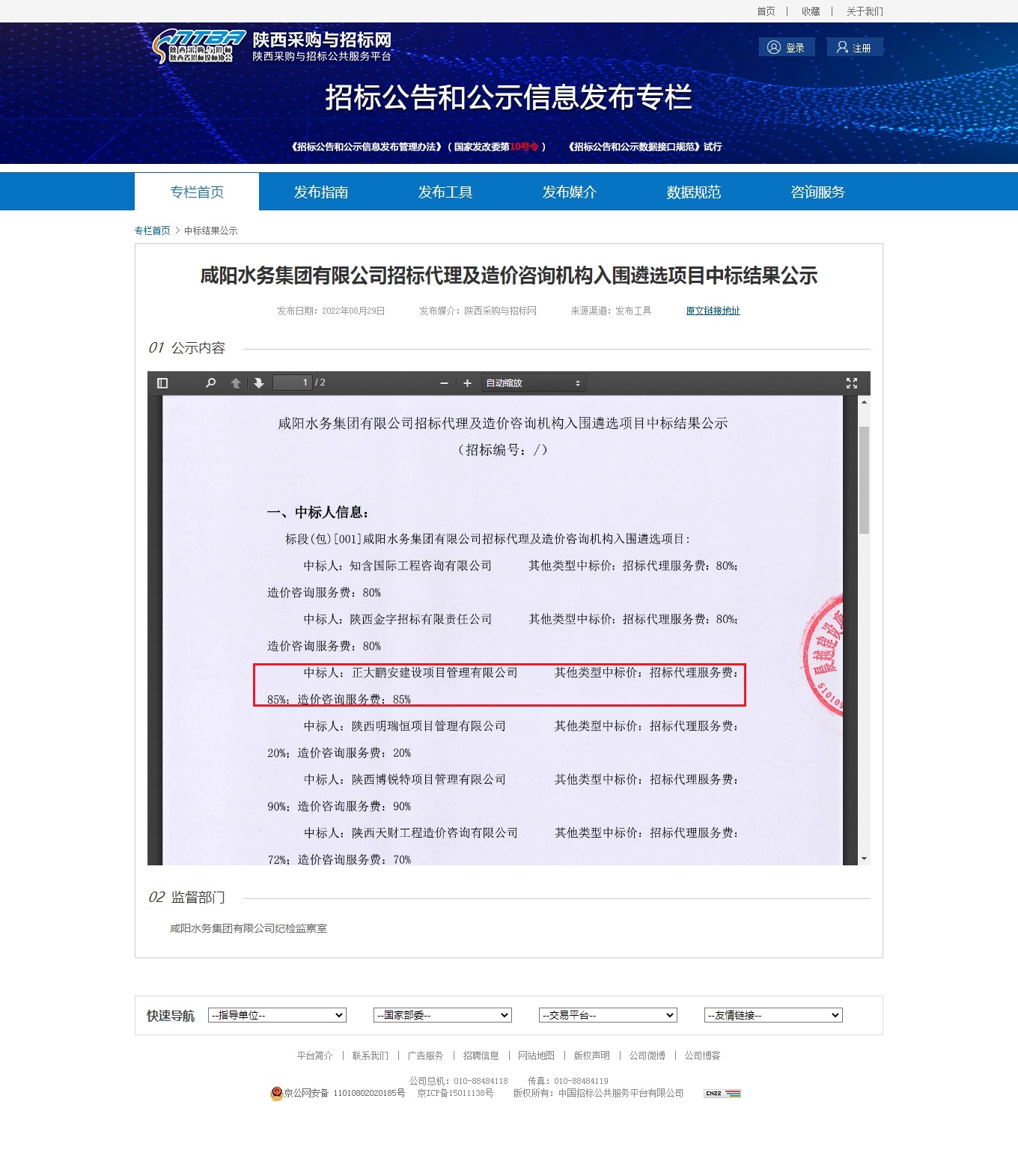Click the 注册 register button
This screenshot has height=1176, width=1018.
click(x=854, y=47)
